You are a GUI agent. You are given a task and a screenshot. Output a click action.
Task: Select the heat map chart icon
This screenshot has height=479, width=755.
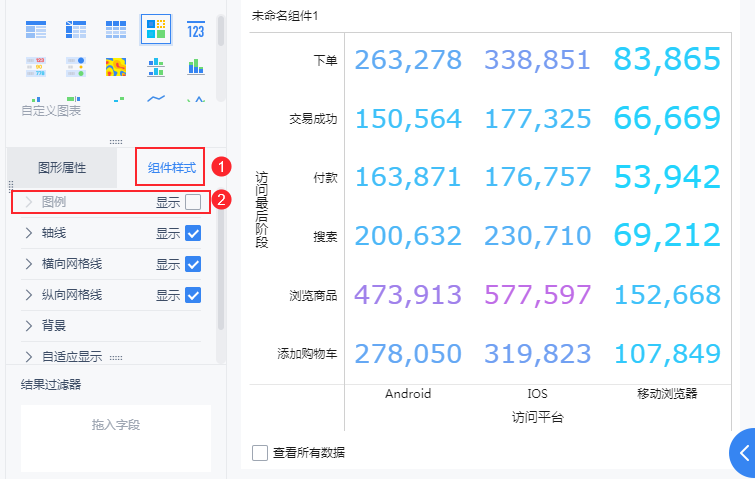116,67
